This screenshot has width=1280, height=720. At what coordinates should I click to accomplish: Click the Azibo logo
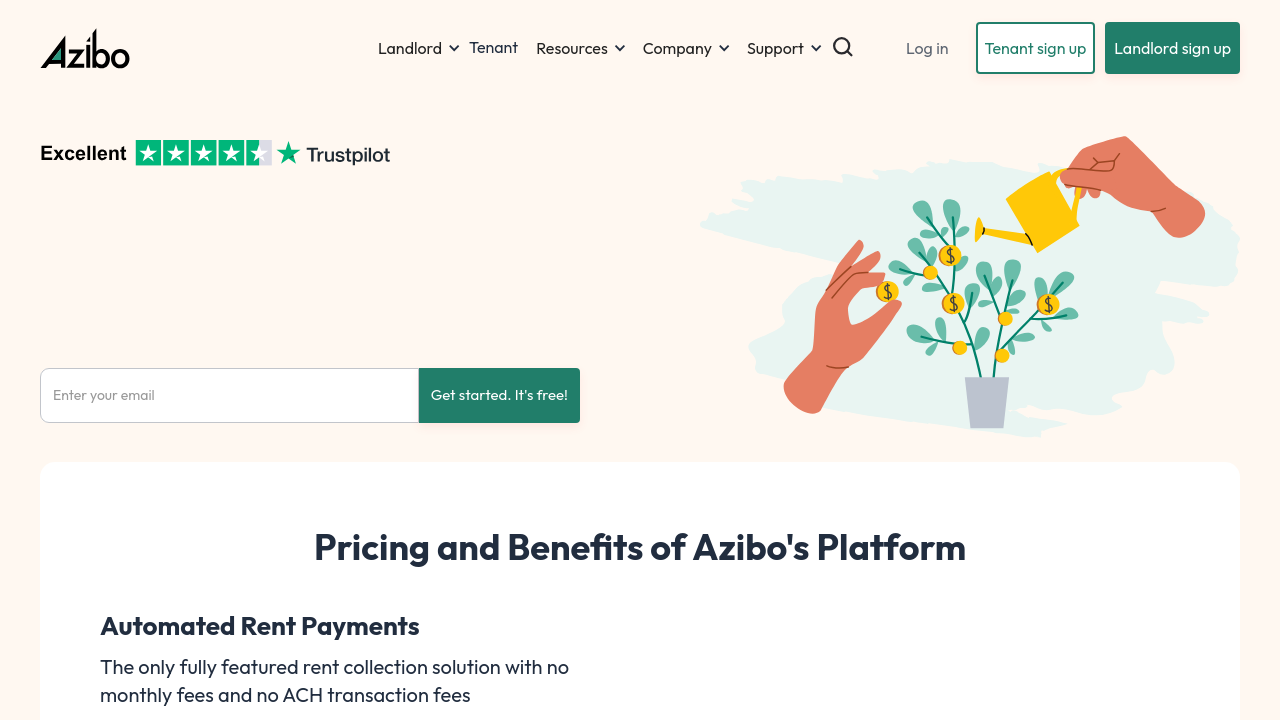coord(85,49)
